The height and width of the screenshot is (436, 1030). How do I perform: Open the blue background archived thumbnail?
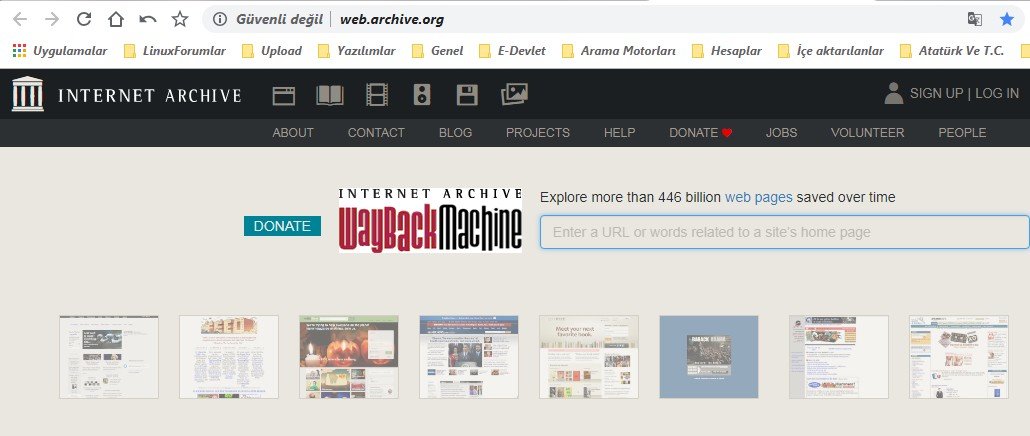pyautogui.click(x=709, y=357)
